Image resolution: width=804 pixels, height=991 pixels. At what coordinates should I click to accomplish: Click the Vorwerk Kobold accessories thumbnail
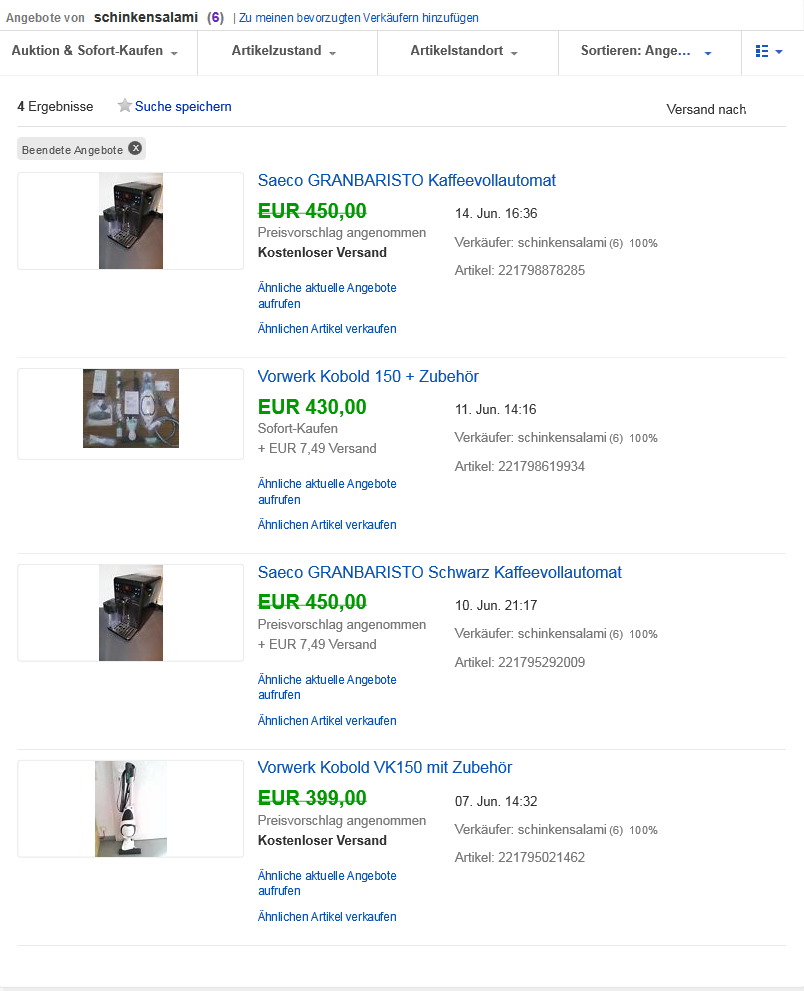[131, 408]
